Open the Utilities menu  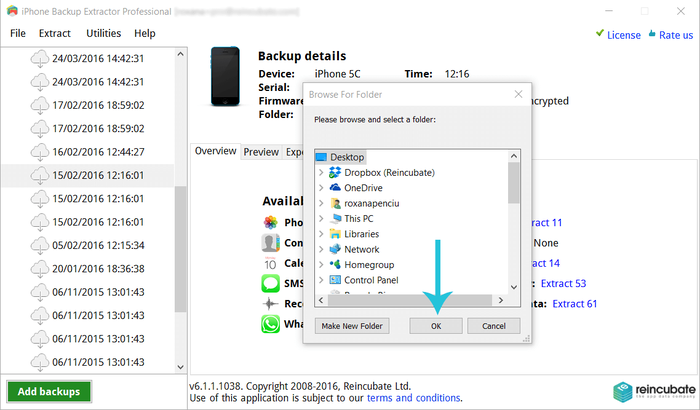click(104, 33)
